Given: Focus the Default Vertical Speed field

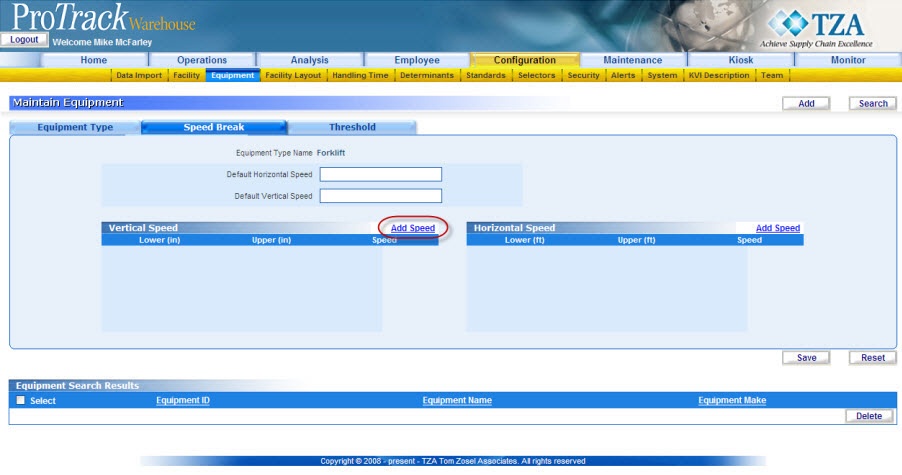Looking at the screenshot, I should [x=381, y=196].
